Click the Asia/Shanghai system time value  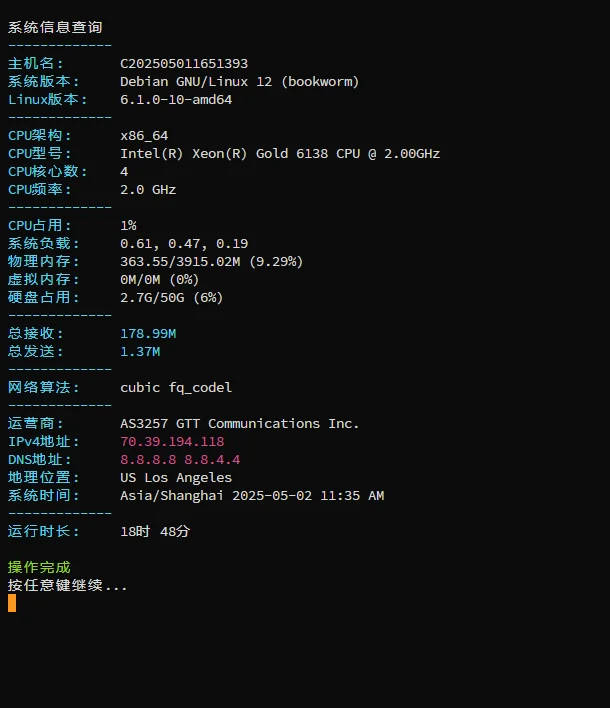coord(252,496)
